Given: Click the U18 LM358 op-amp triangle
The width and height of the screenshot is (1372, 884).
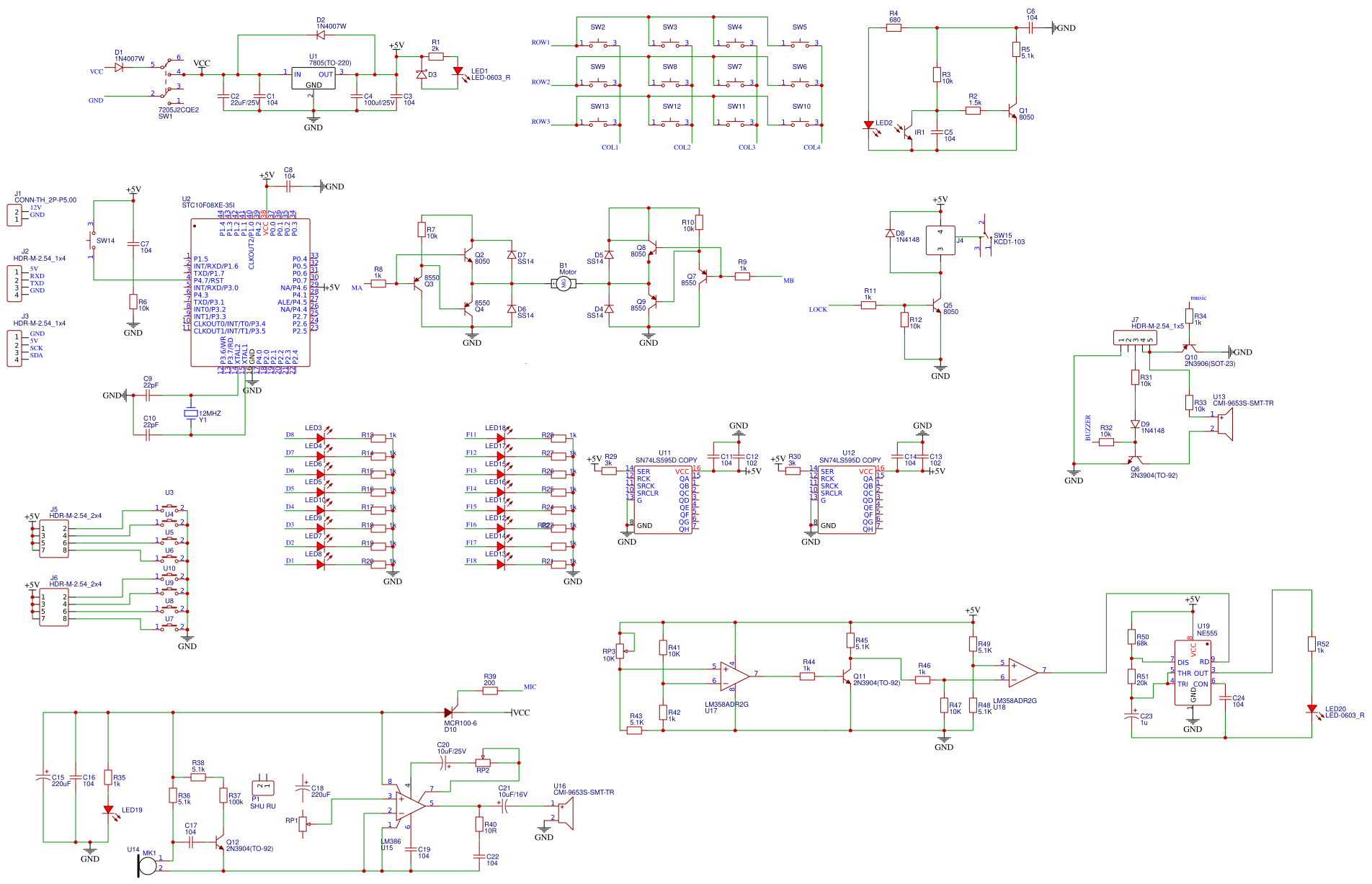Looking at the screenshot, I should point(1023,673).
